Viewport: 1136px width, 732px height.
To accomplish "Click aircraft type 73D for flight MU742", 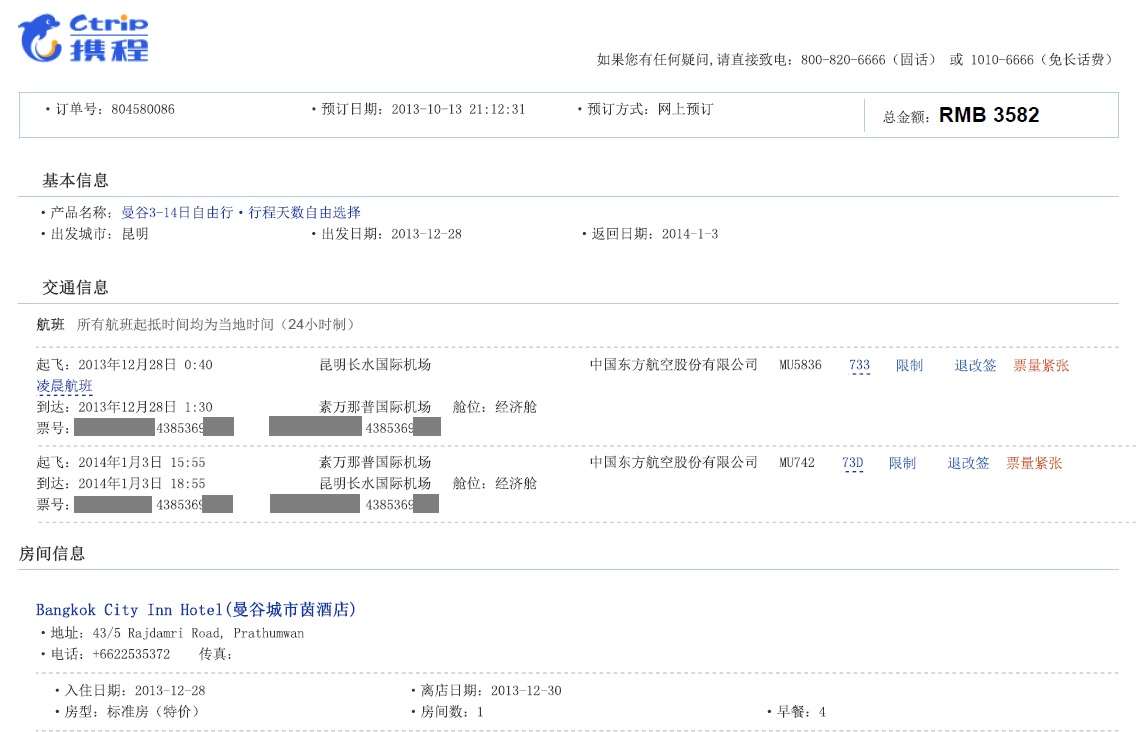I will pos(853,462).
